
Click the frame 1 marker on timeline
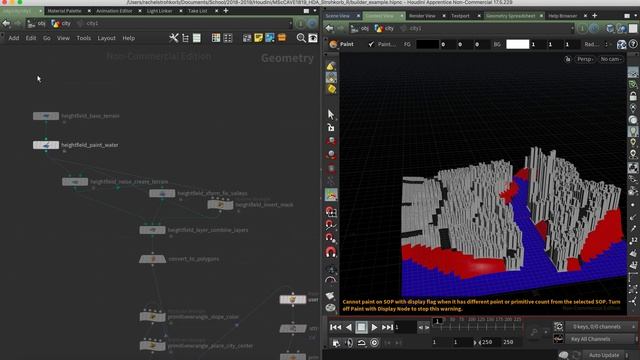437,321
